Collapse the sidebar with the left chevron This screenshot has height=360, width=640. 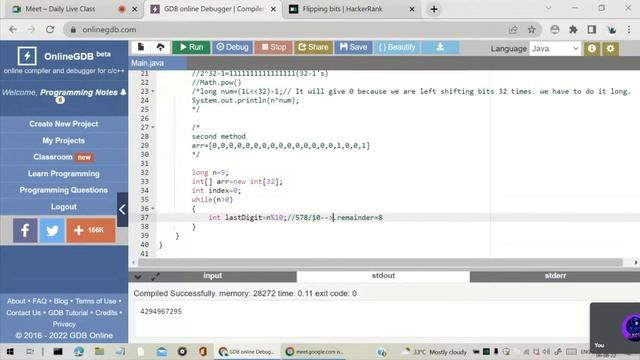click(122, 209)
